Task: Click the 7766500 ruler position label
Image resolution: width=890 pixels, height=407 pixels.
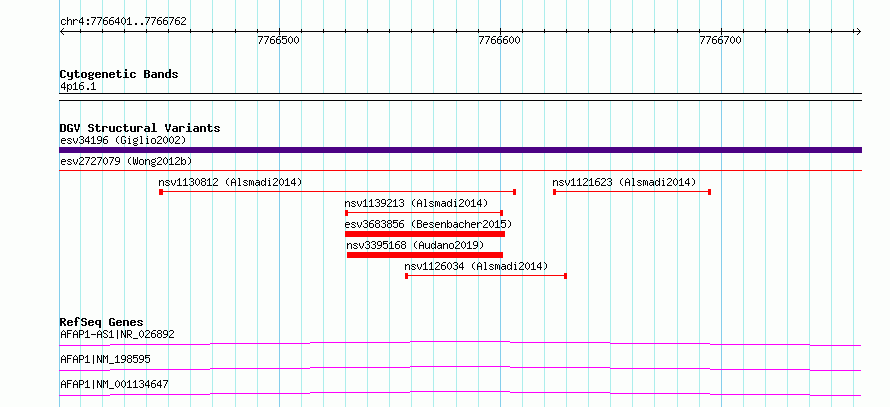Action: 279,41
